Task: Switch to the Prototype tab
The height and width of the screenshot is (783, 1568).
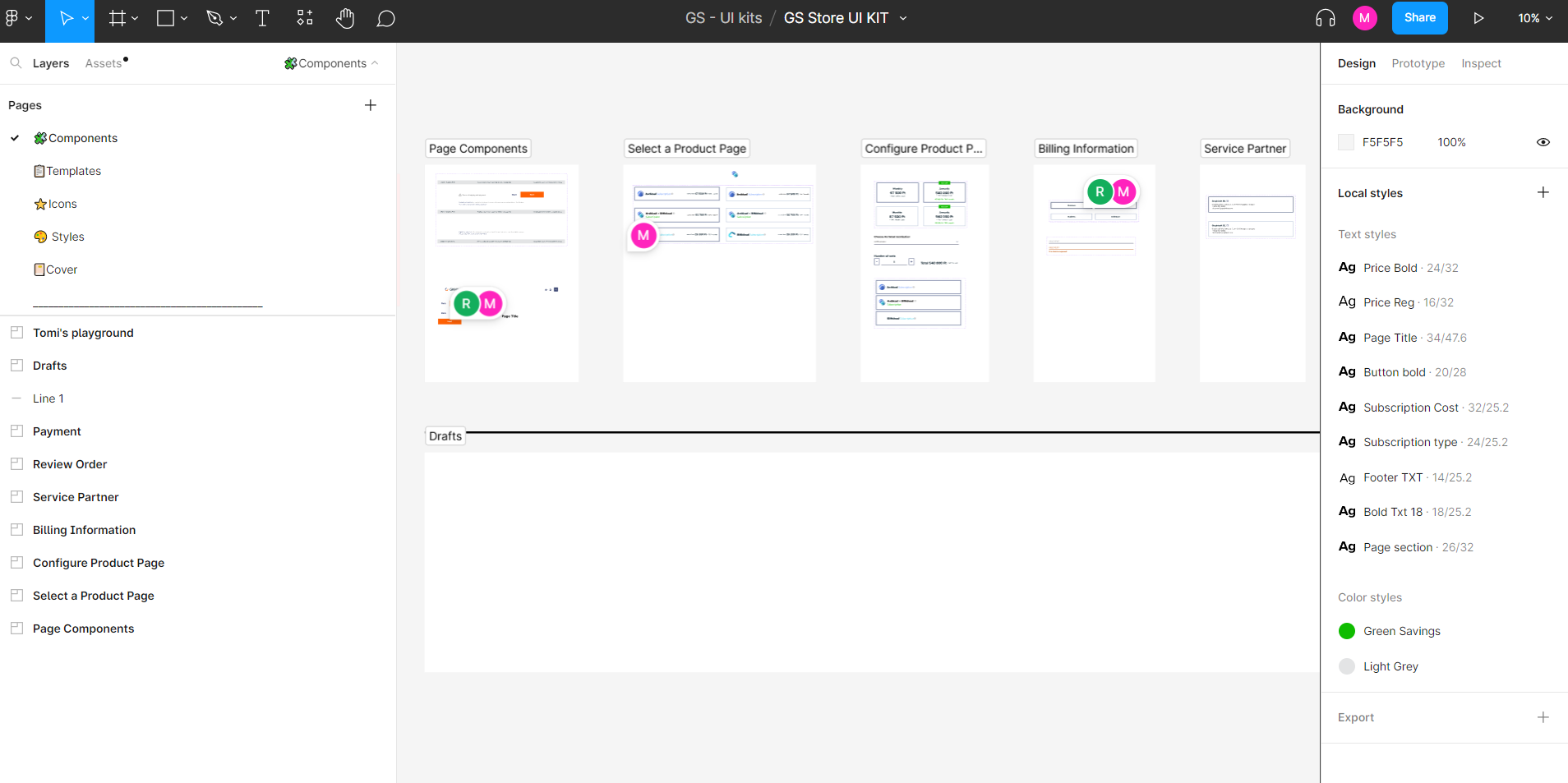Action: 1418,63
